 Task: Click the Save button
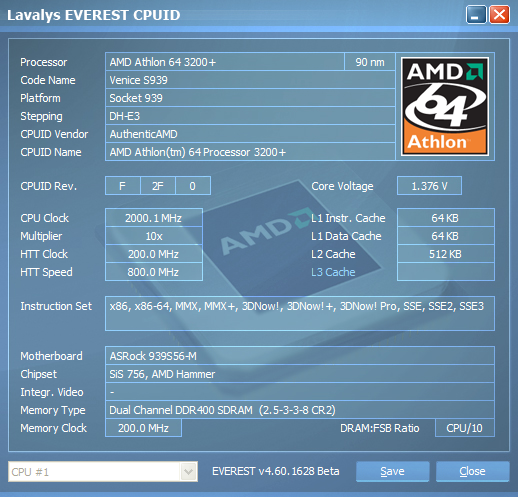click(392, 471)
